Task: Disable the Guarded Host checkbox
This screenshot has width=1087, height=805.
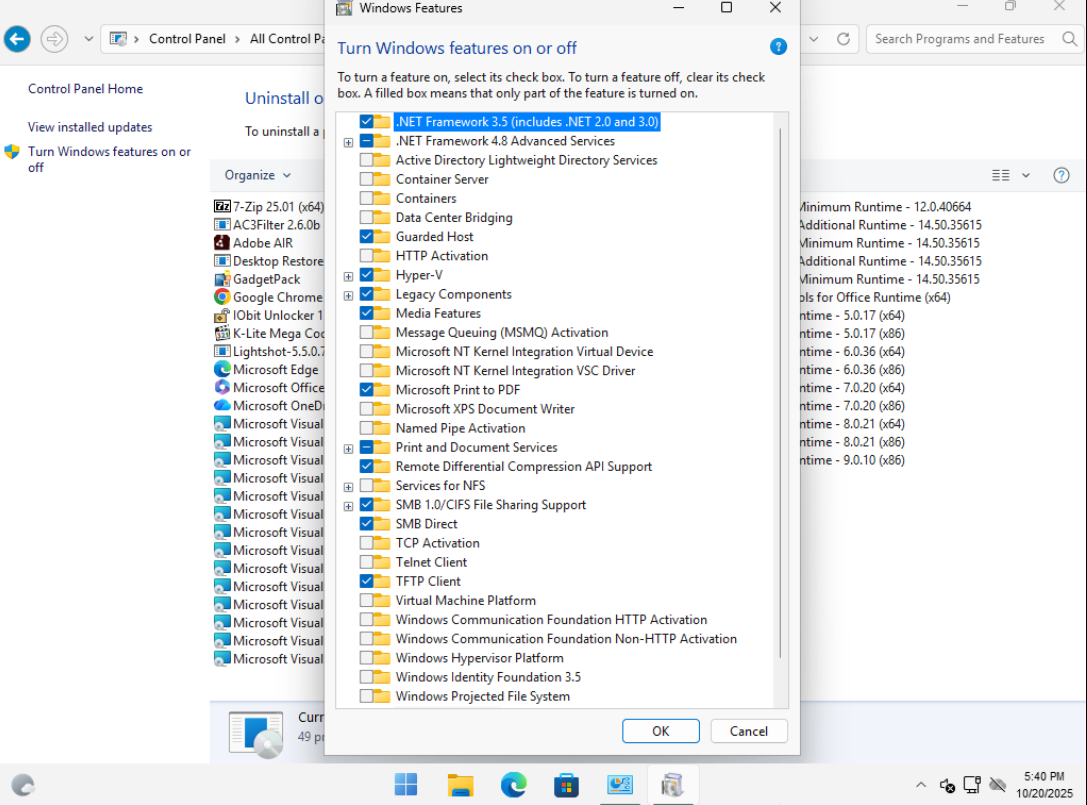Action: click(x=366, y=236)
